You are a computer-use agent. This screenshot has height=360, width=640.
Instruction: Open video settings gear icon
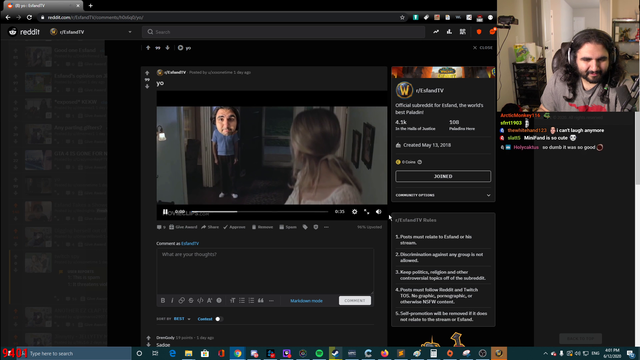click(354, 211)
